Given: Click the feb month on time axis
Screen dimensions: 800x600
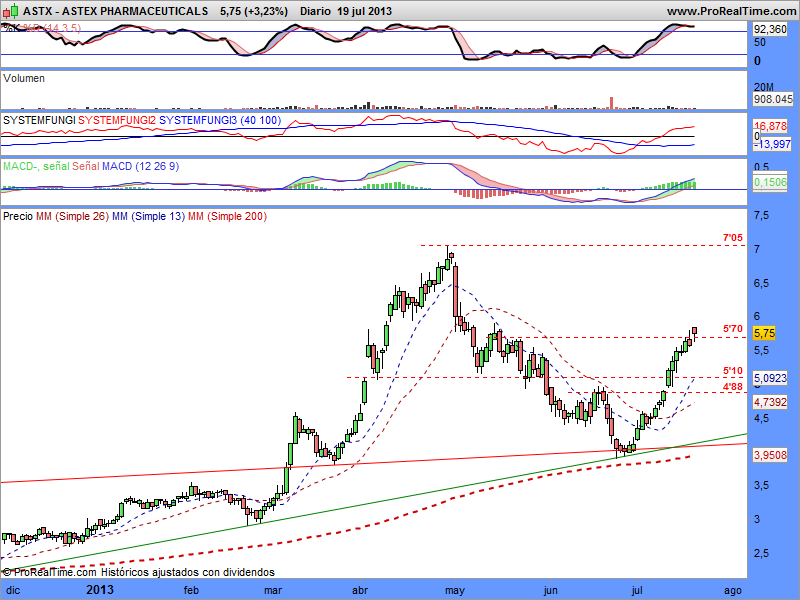Looking at the screenshot, I should tap(191, 590).
